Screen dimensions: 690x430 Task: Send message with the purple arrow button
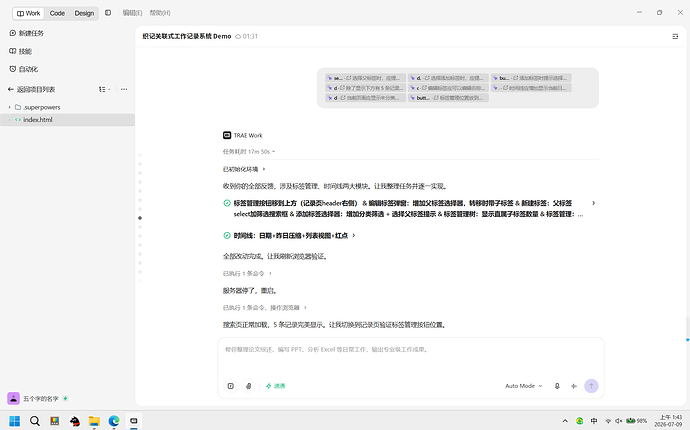coord(591,386)
